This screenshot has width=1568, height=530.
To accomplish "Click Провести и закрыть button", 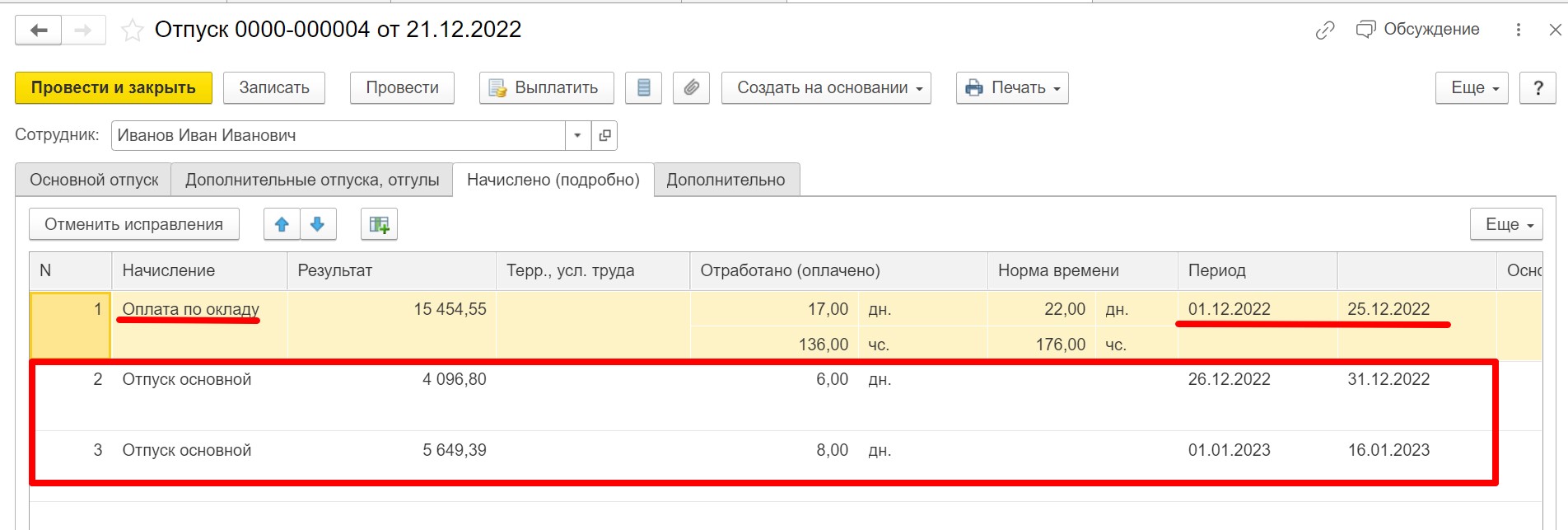I will (x=114, y=88).
